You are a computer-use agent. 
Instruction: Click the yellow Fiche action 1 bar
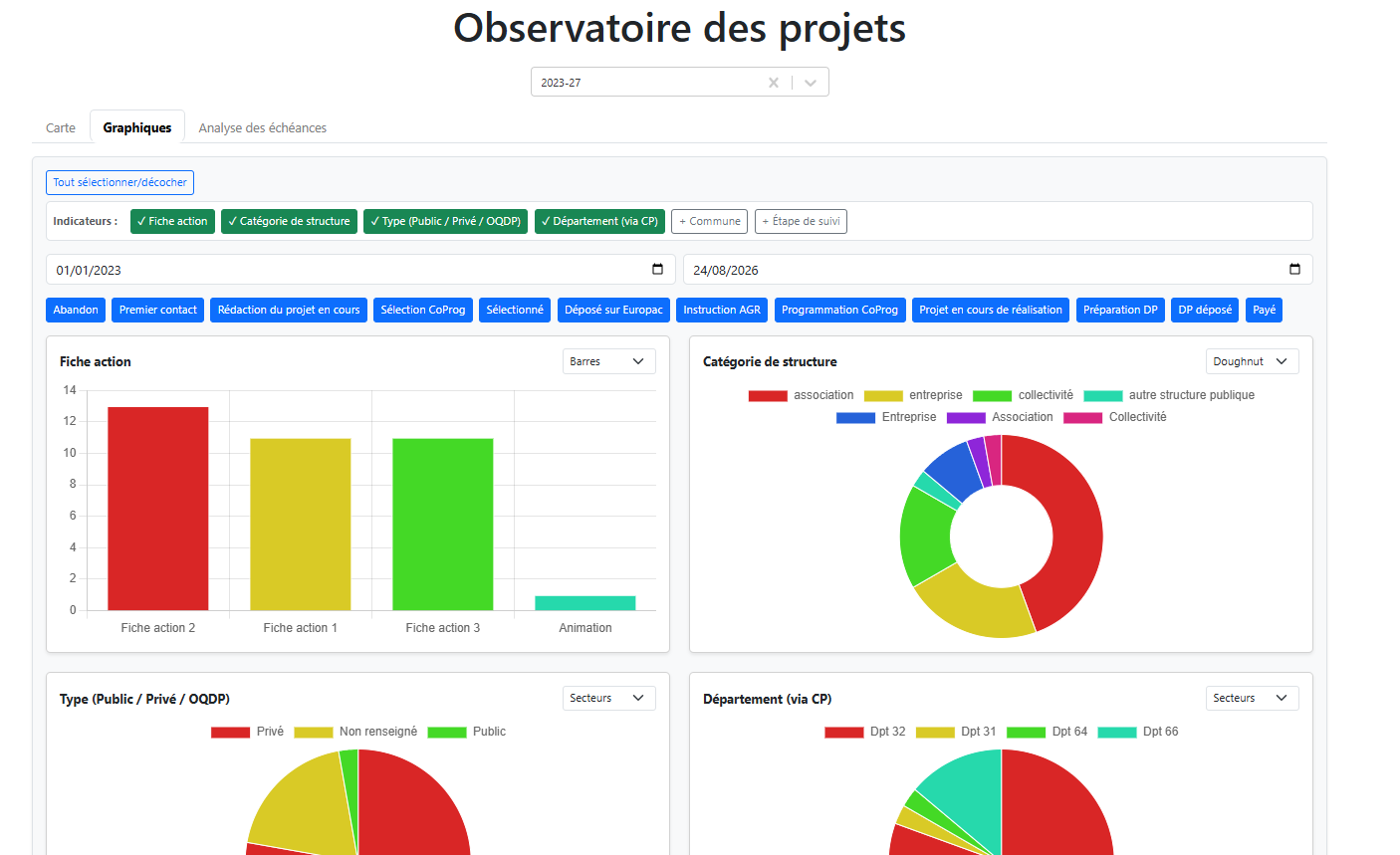tap(301, 525)
